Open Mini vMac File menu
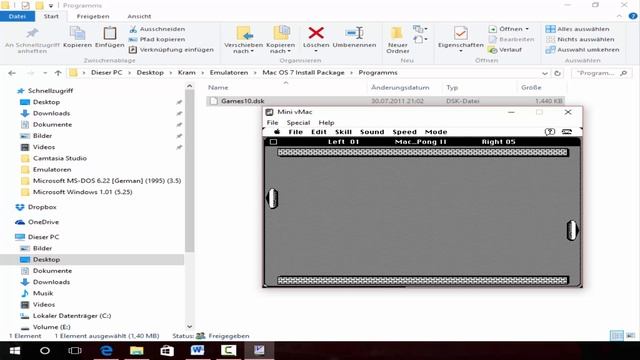 pyautogui.click(x=272, y=122)
